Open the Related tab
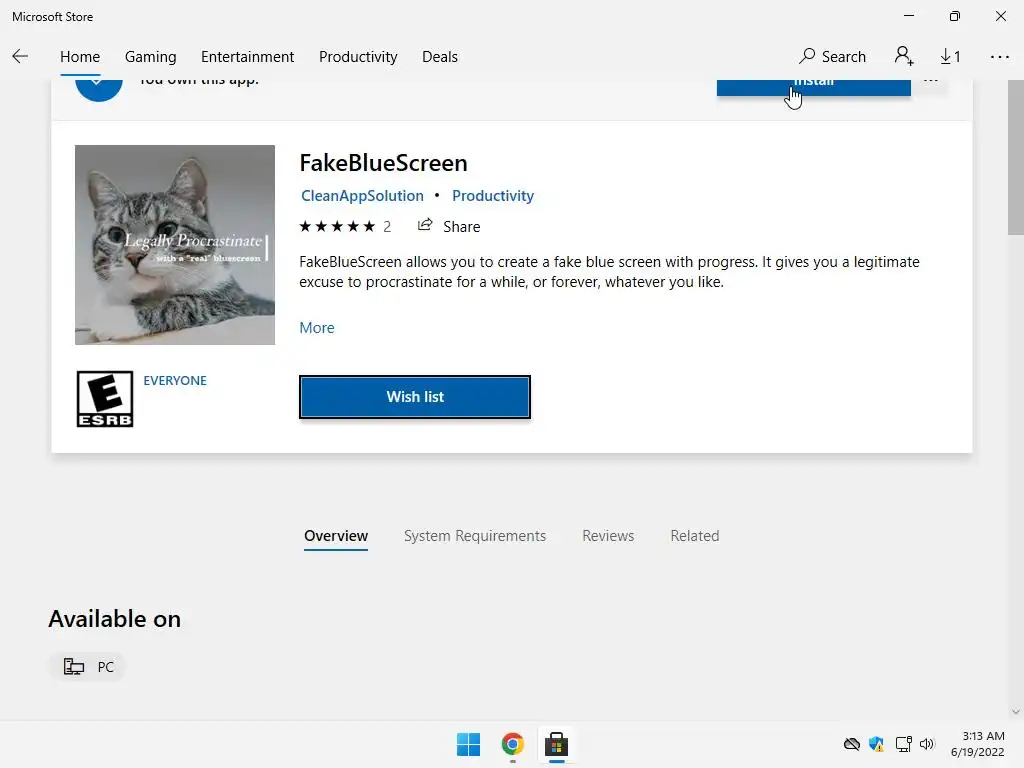Image resolution: width=1024 pixels, height=768 pixels. tap(695, 536)
